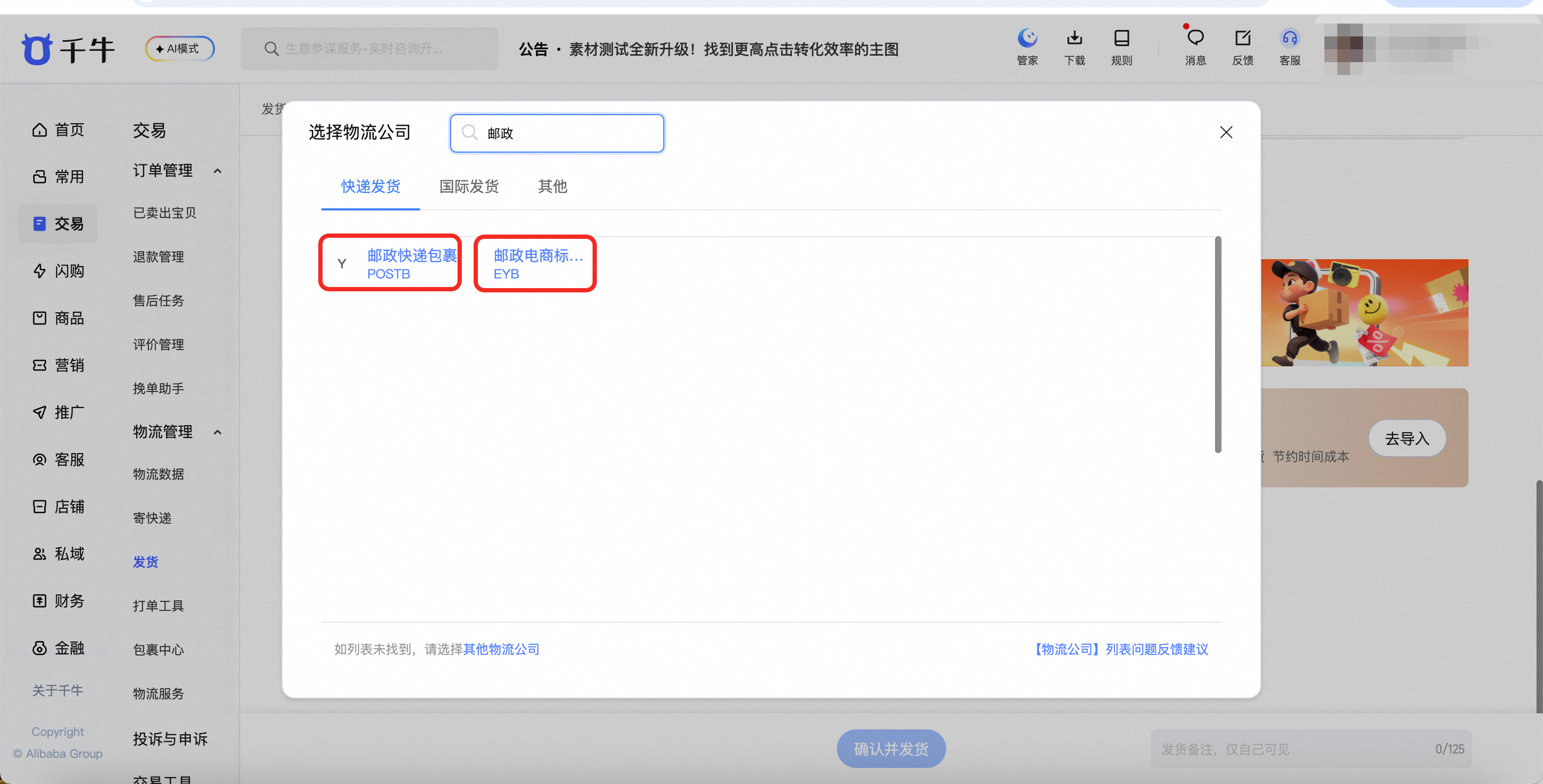Switch to 国际发货 tab
Image resolution: width=1543 pixels, height=784 pixels.
tap(469, 187)
